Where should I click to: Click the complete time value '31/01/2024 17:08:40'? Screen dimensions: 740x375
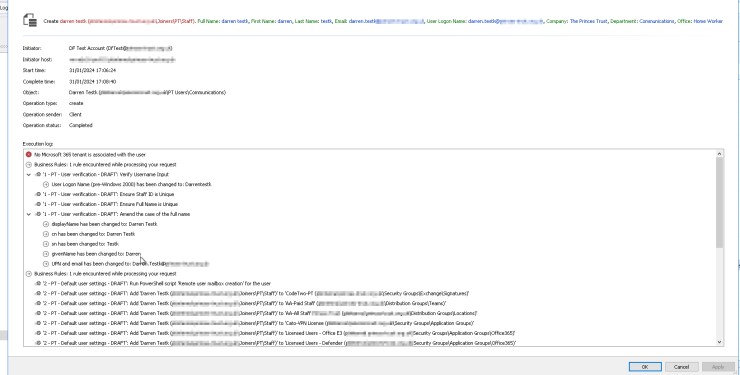pyautogui.click(x=92, y=81)
